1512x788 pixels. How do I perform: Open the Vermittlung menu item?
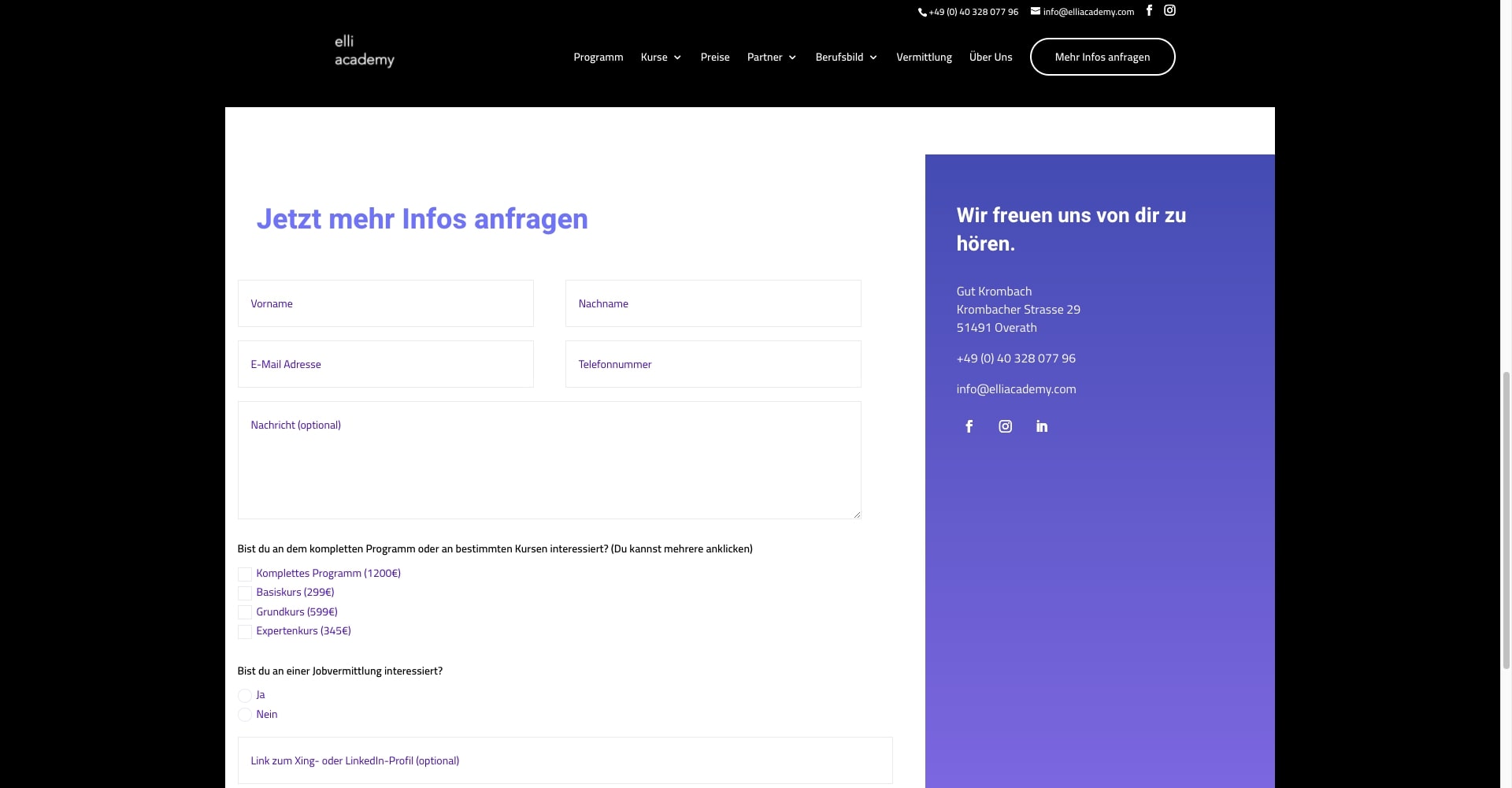[x=924, y=57]
